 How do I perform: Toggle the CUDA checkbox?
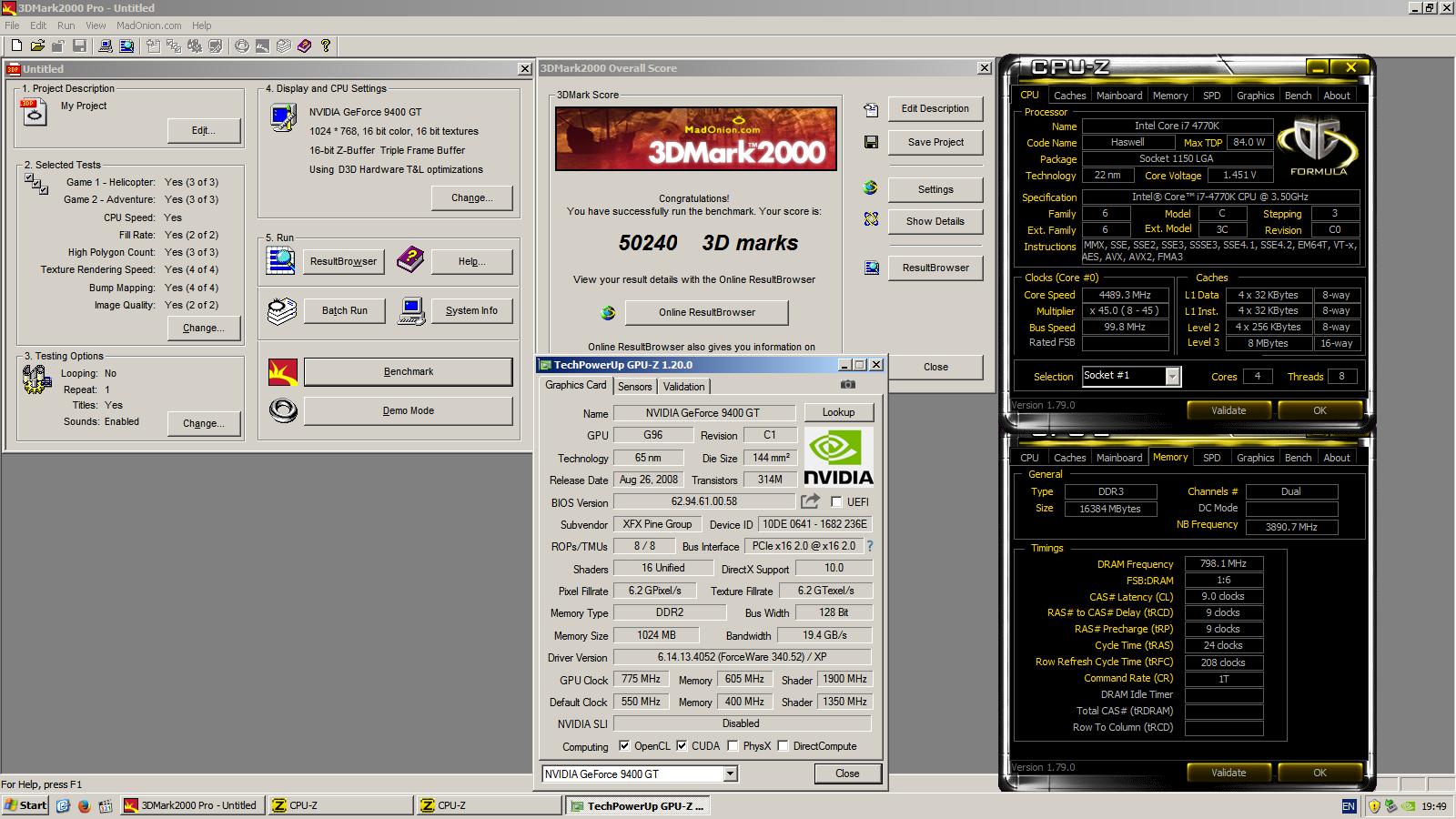click(x=682, y=746)
